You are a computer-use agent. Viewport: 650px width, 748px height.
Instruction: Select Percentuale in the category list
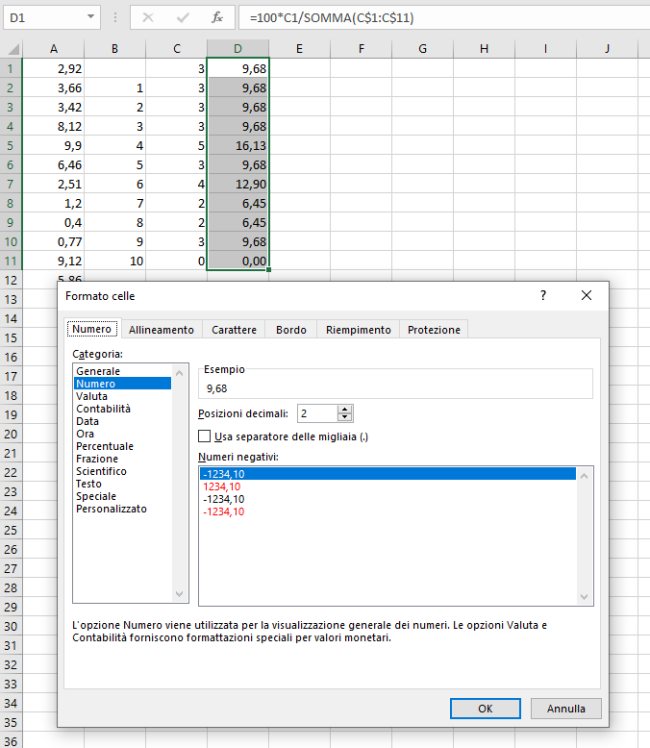click(x=105, y=446)
